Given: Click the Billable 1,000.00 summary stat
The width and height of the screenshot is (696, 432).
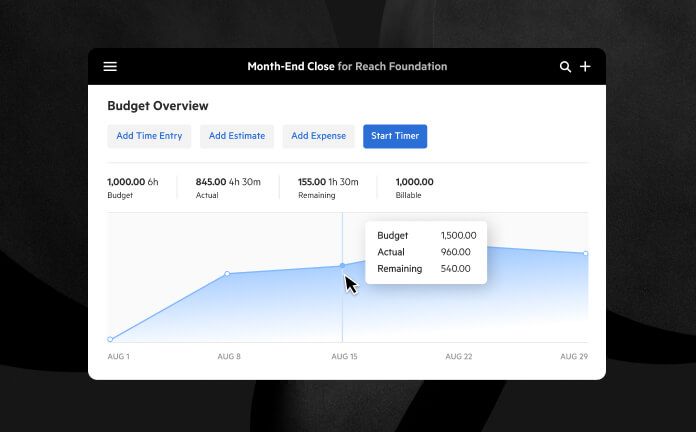Looking at the screenshot, I should 414,188.
